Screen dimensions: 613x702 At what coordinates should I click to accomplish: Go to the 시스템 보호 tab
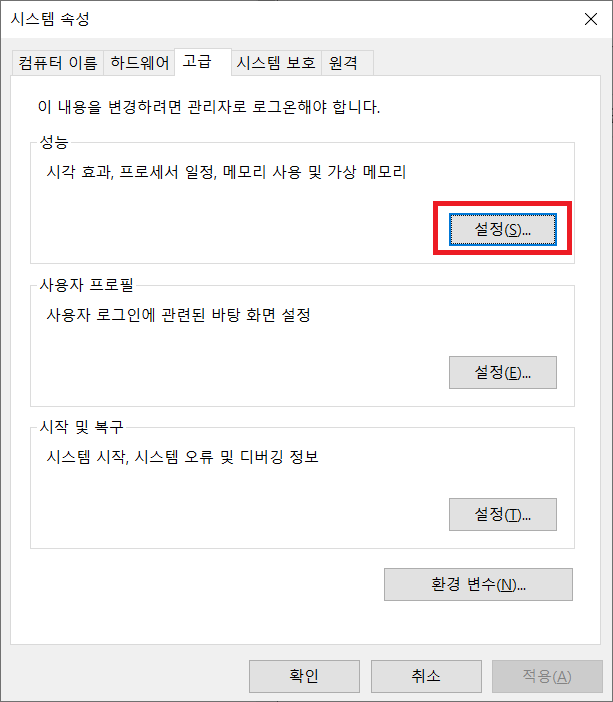click(276, 63)
